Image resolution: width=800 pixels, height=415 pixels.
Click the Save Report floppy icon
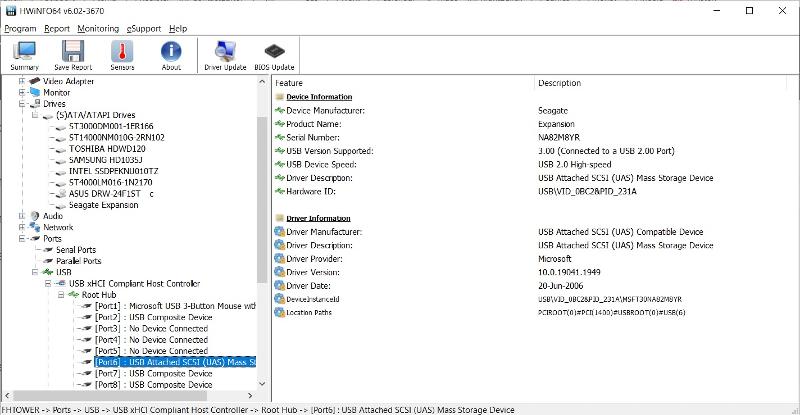73,55
